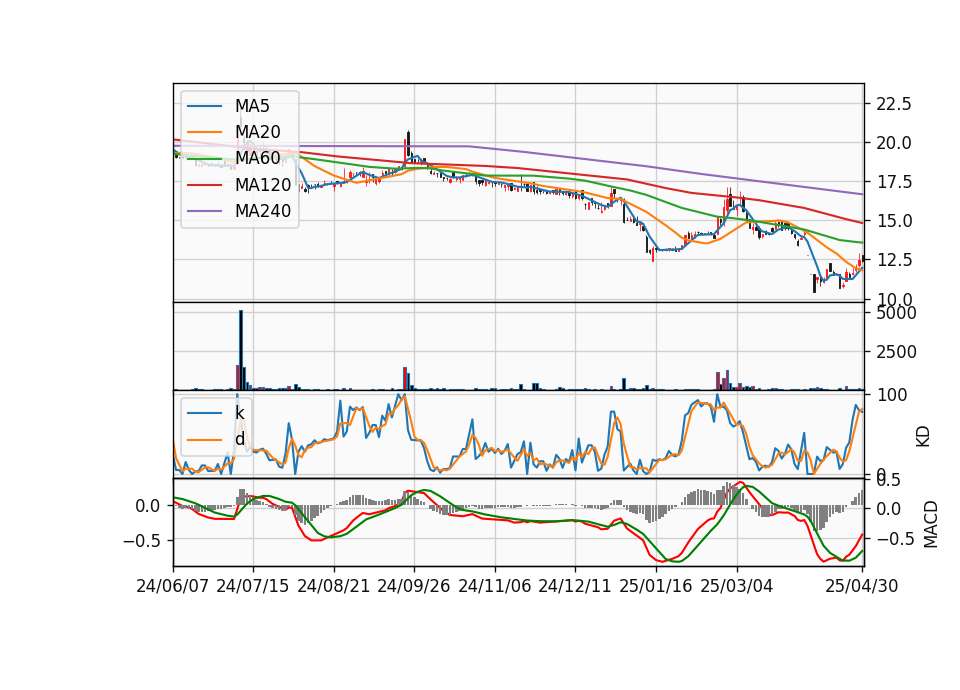The width and height of the screenshot is (960, 690).
Task: Click the tallest volume bar near 24/07/15
Action: (241, 350)
